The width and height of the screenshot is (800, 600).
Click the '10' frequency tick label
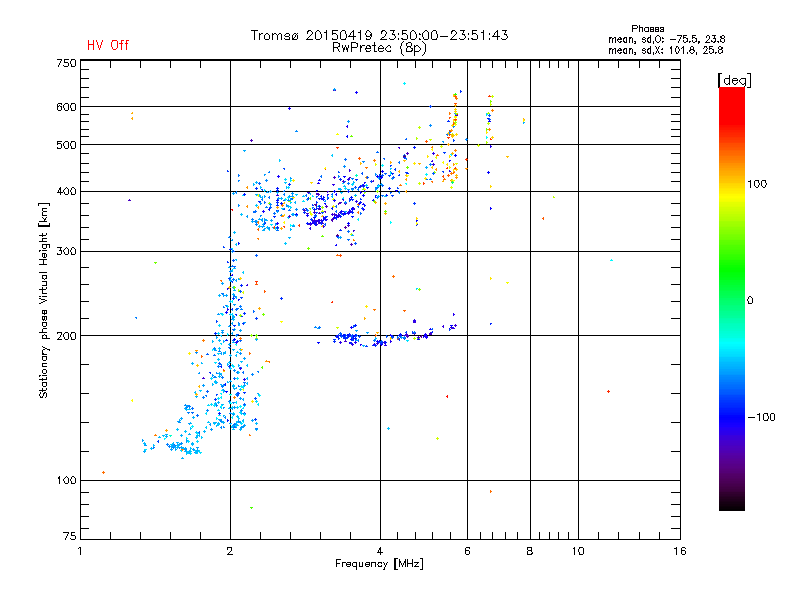pos(578,551)
